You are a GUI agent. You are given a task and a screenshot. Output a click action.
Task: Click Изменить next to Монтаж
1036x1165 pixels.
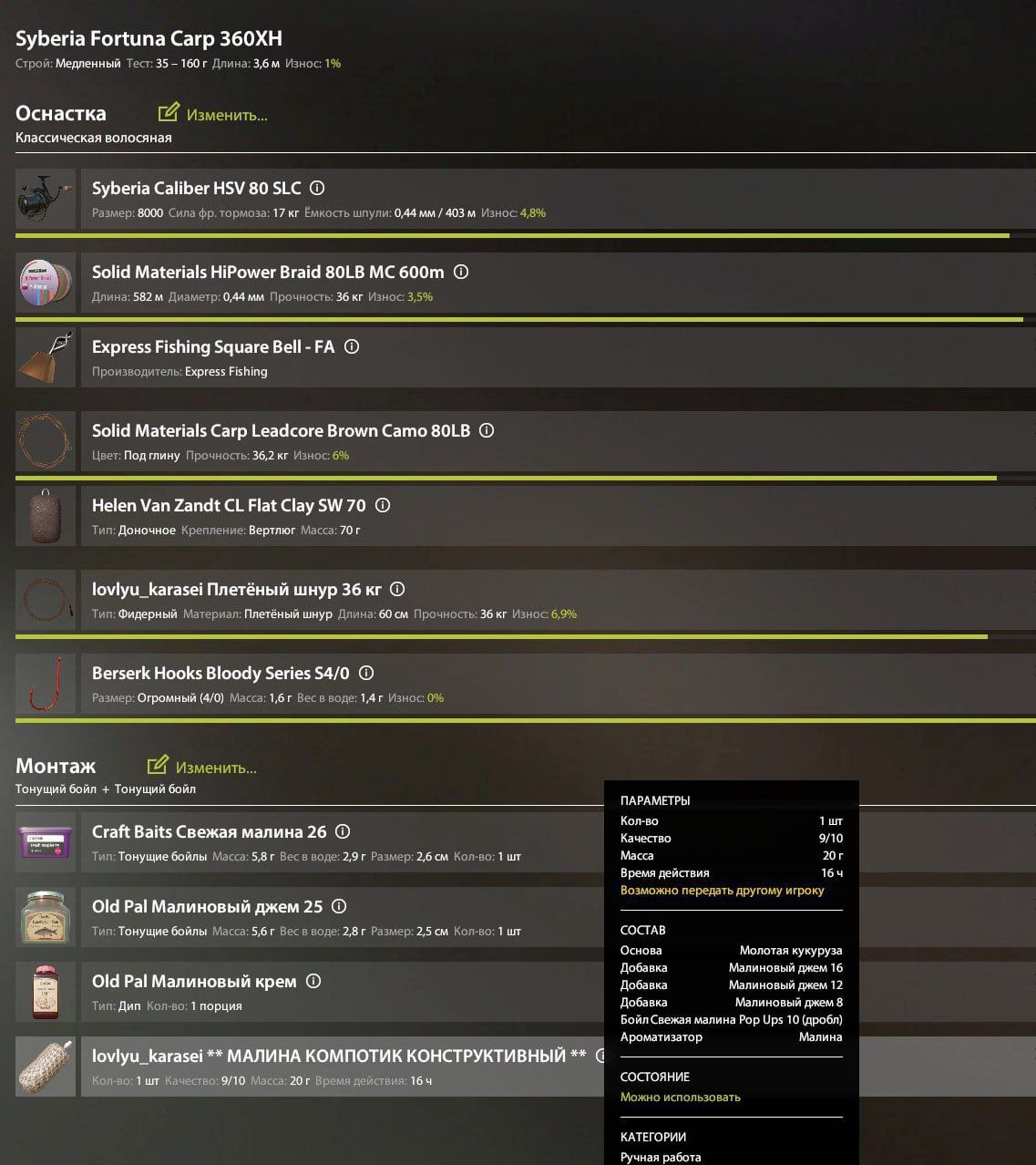click(202, 767)
